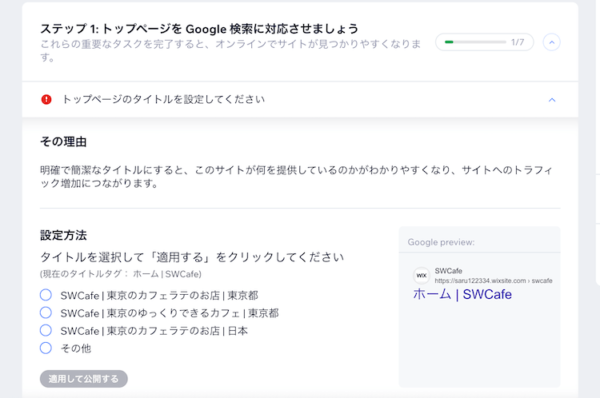The image size is (600, 398).
Task: Click the ステップ 1 heading text
Action: click(199, 29)
